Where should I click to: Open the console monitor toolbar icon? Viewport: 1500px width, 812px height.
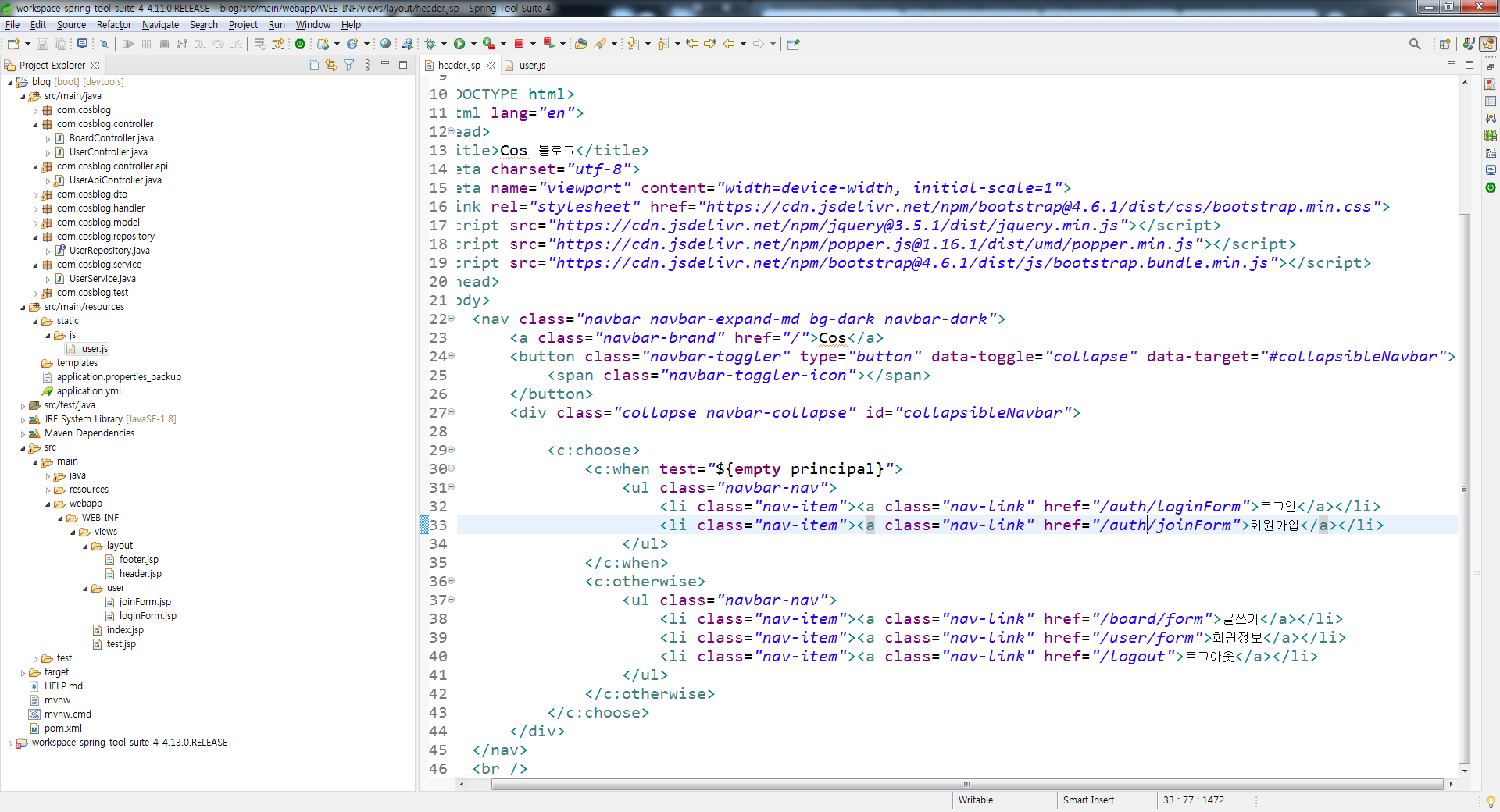[x=82, y=44]
